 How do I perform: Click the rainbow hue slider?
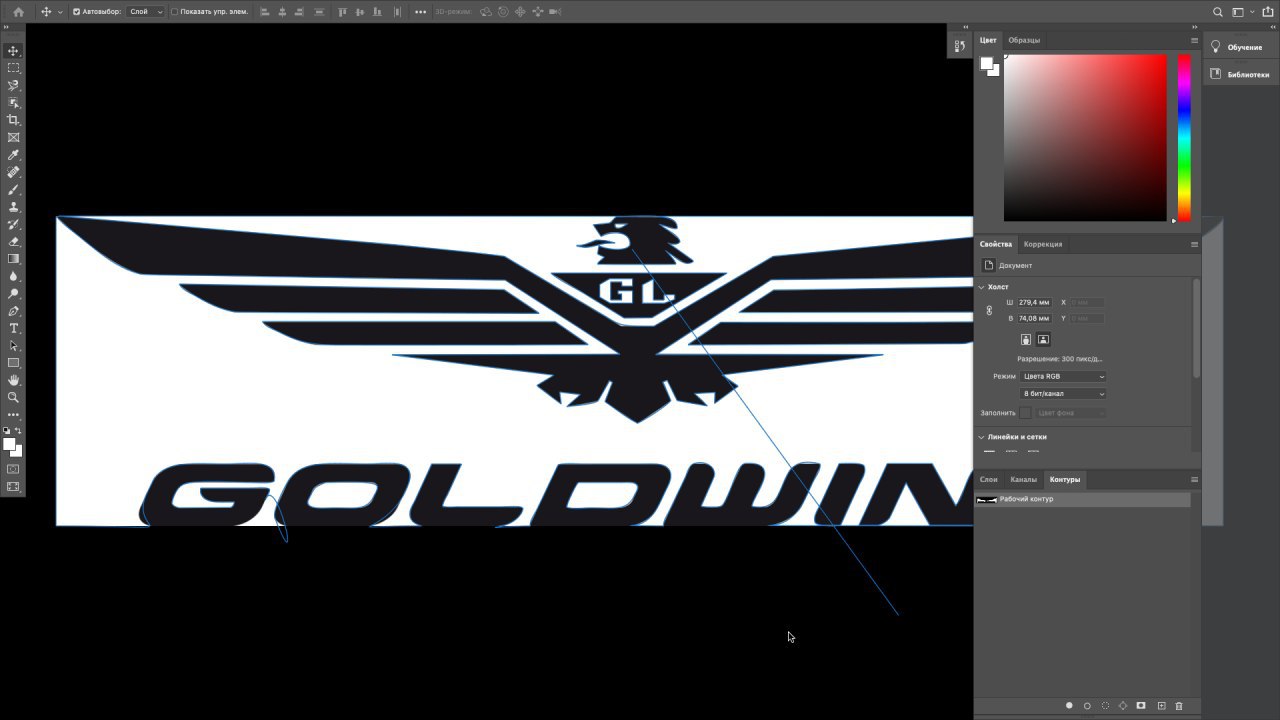point(1184,138)
